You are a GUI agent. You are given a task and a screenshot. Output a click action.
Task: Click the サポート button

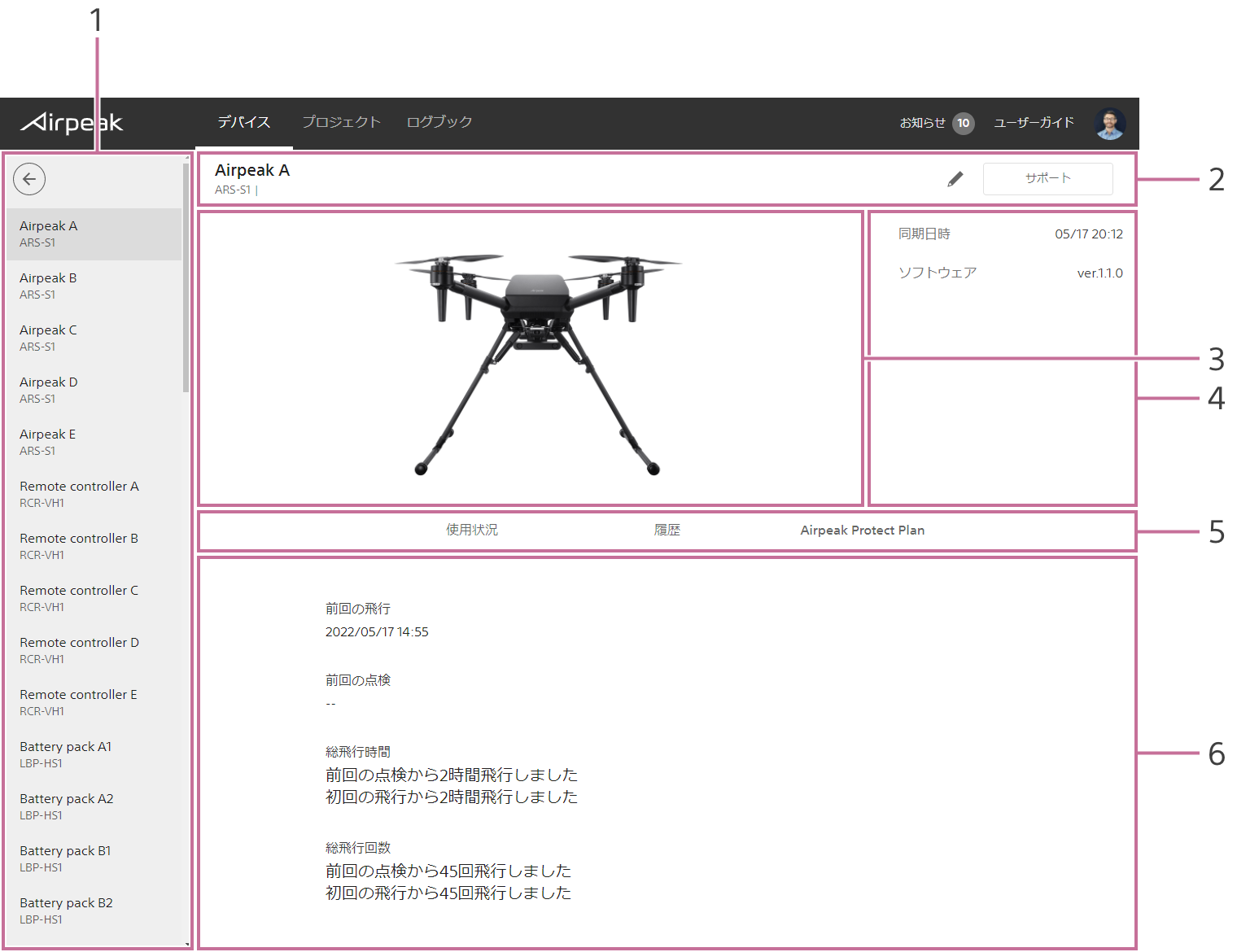click(x=1048, y=178)
